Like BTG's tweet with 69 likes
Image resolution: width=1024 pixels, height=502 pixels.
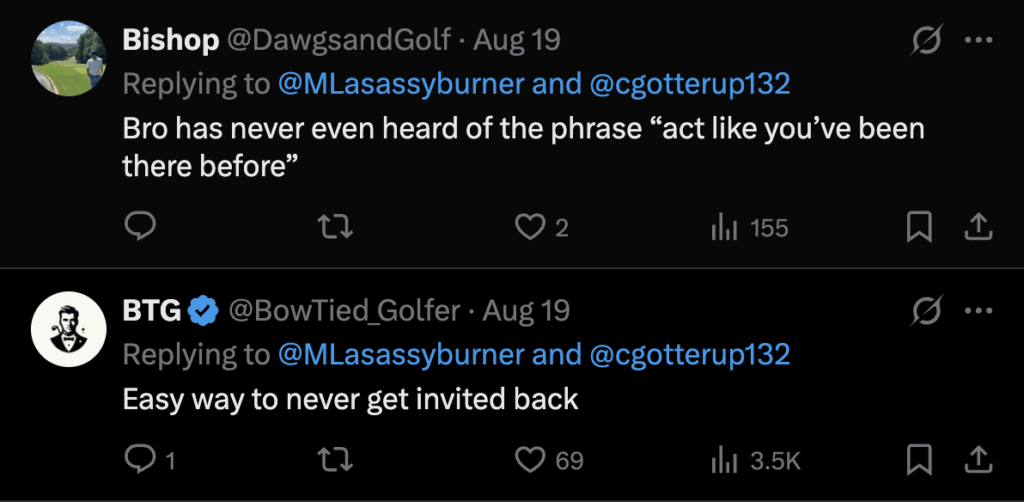pos(528,460)
